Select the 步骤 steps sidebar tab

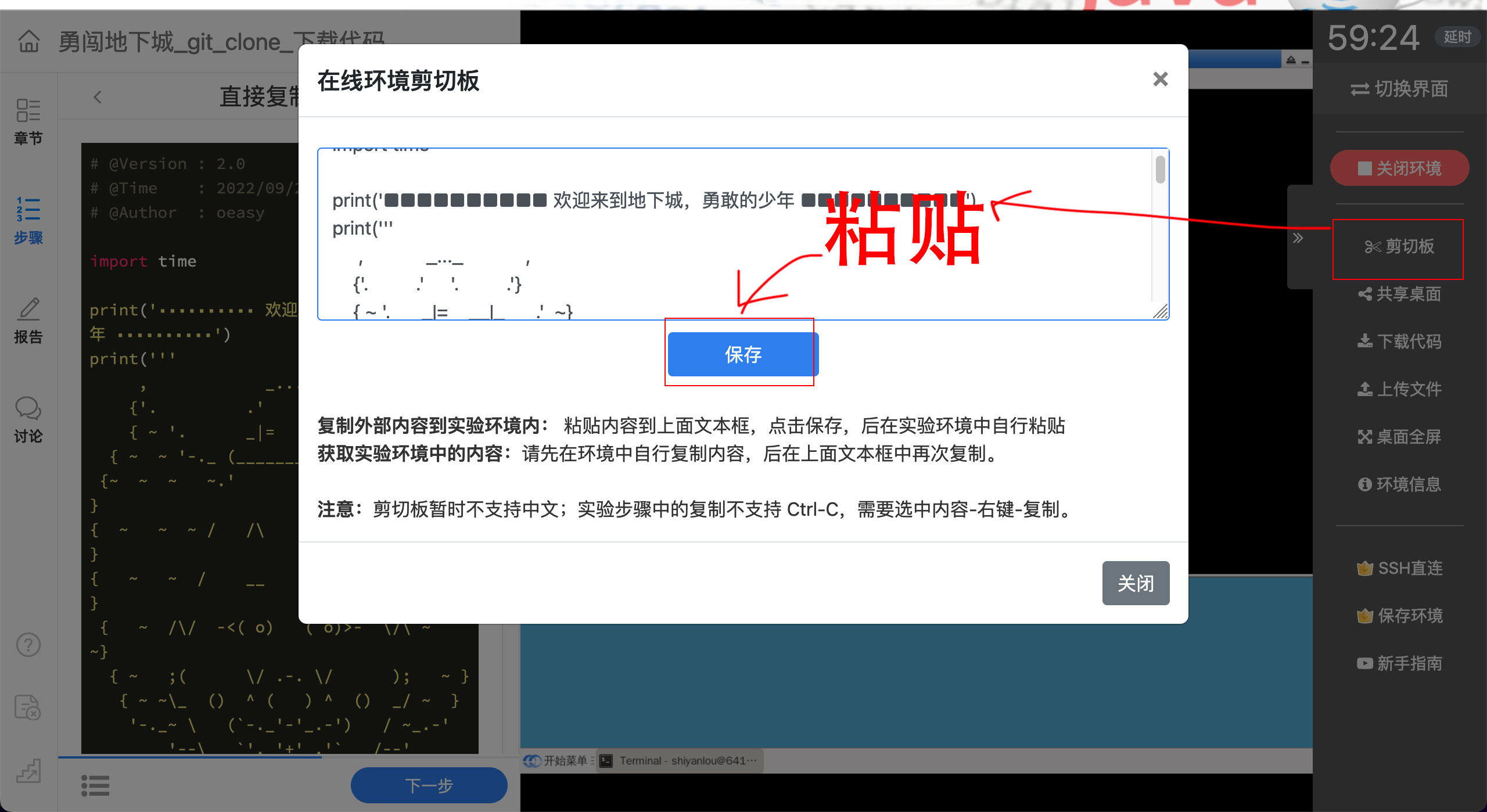pyautogui.click(x=28, y=221)
